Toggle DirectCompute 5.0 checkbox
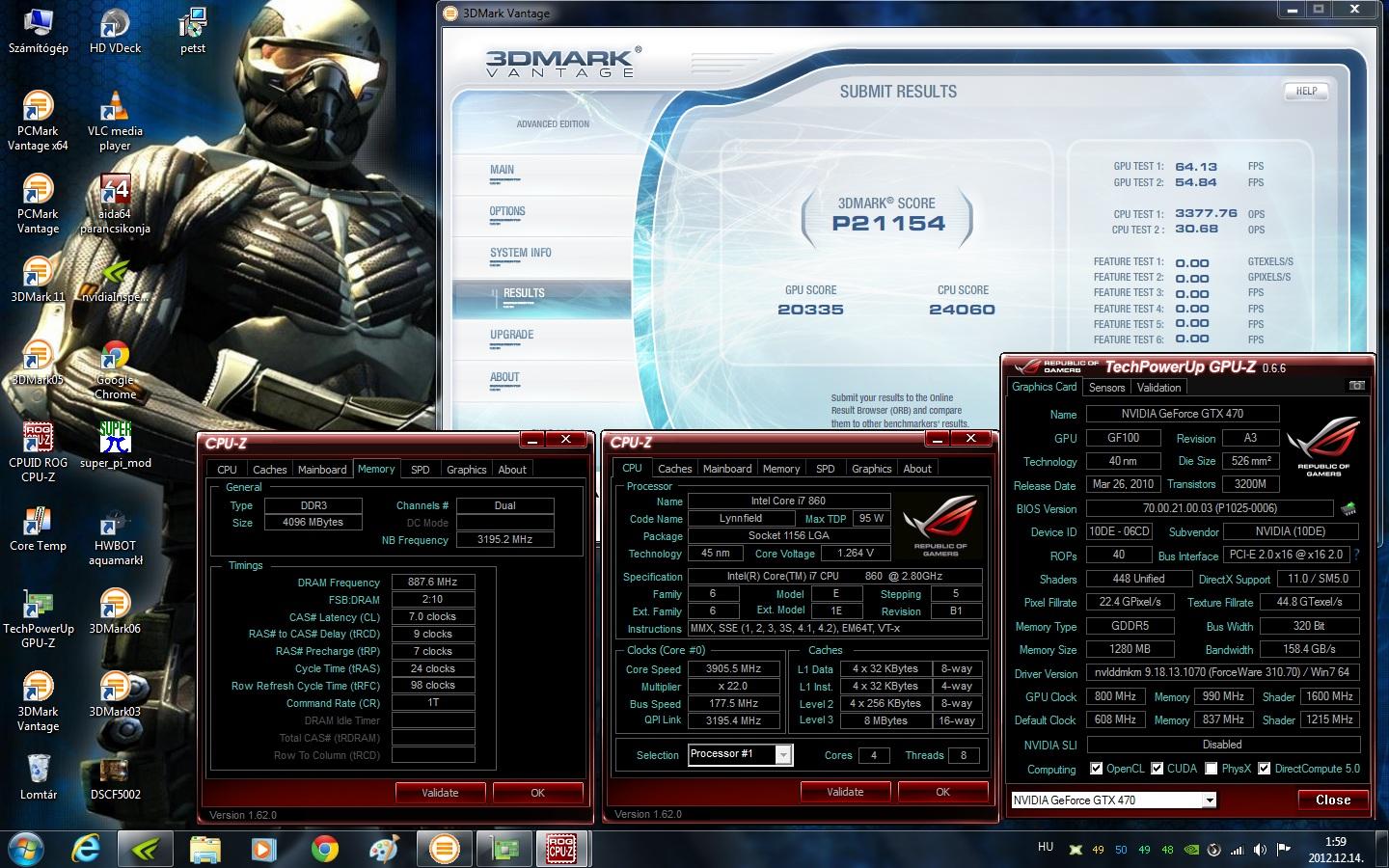This screenshot has height=868, width=1389. click(1264, 769)
